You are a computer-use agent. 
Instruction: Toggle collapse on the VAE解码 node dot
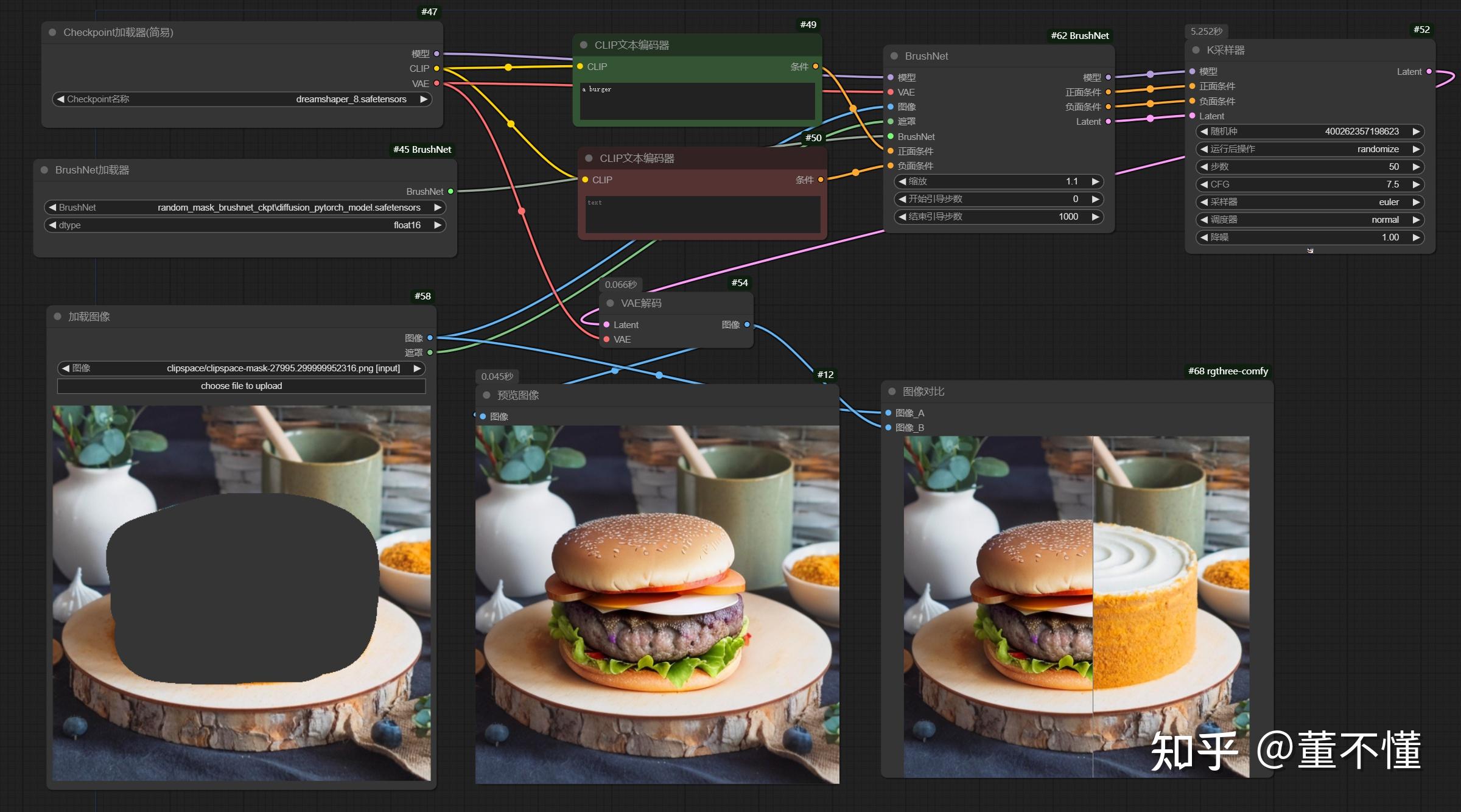click(x=610, y=303)
